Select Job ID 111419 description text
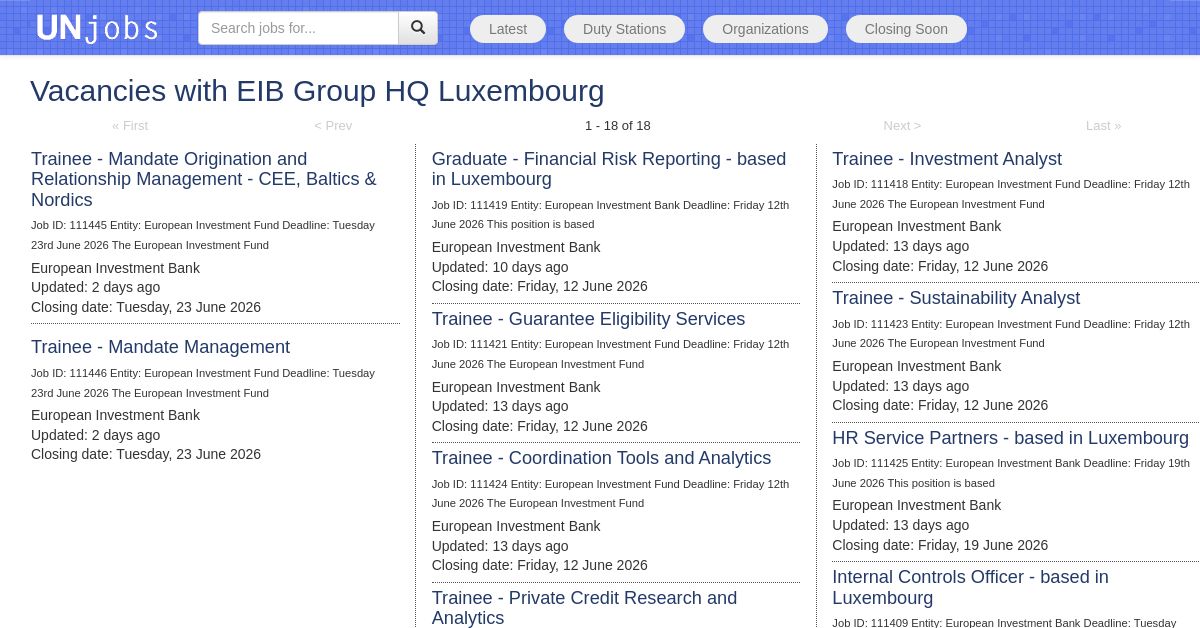 pyautogui.click(x=610, y=215)
